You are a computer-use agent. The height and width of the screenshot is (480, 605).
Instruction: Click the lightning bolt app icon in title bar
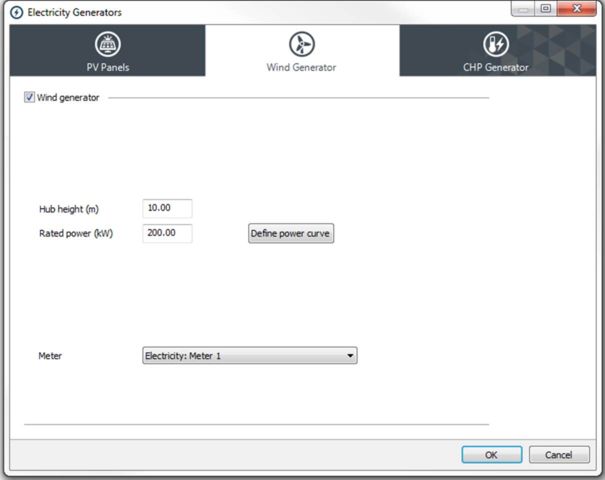click(16, 11)
